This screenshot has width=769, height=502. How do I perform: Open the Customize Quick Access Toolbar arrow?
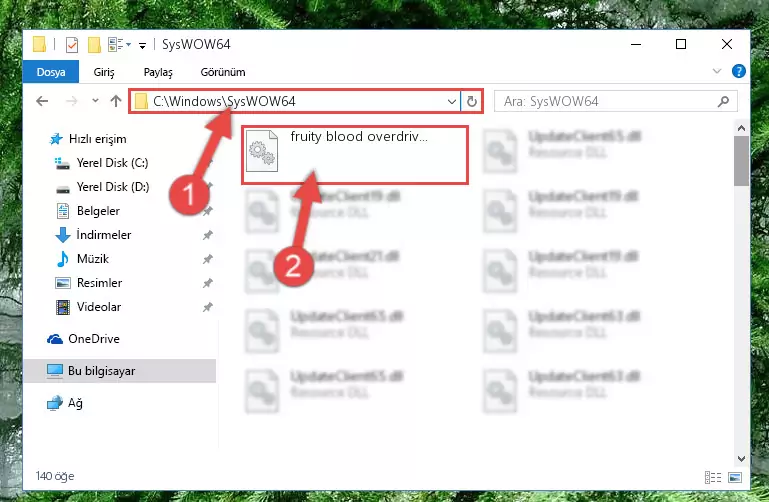142,46
